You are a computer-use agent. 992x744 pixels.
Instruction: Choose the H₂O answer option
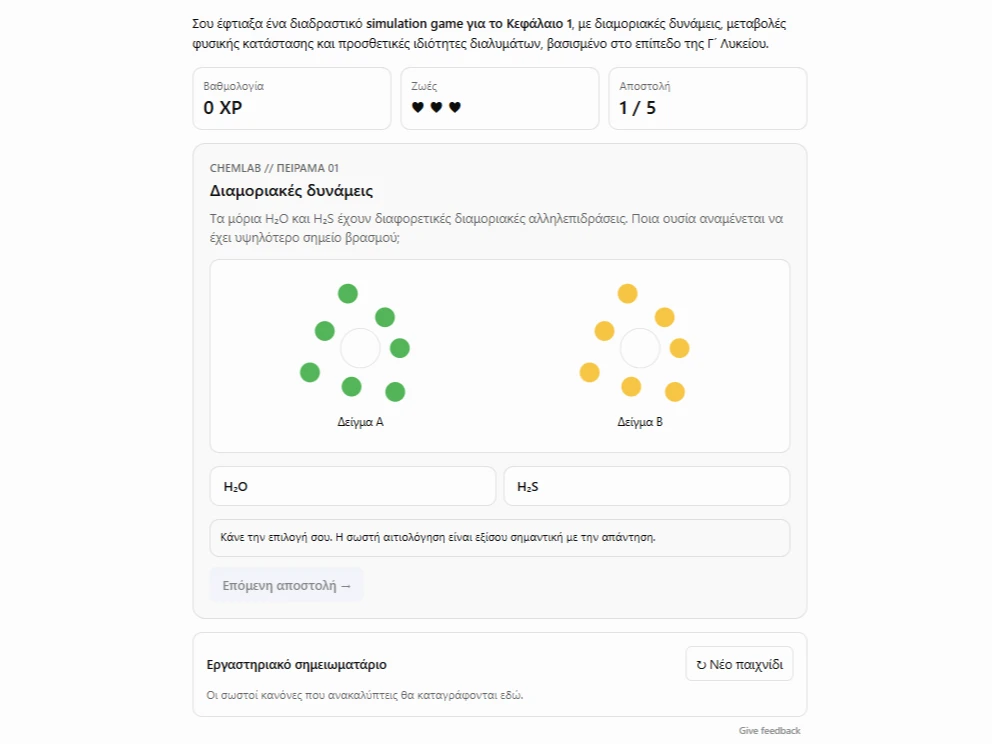352,486
